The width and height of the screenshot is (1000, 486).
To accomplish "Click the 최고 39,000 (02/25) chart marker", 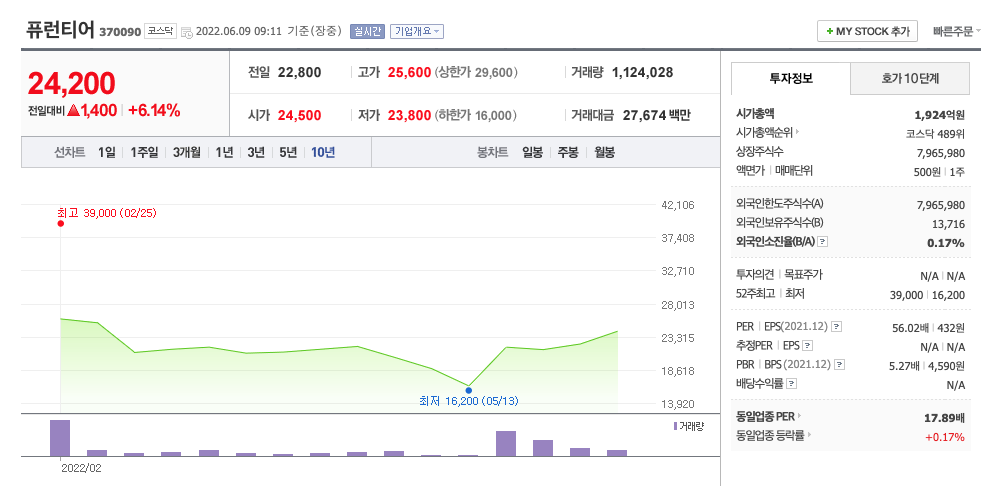I will coord(61,223).
